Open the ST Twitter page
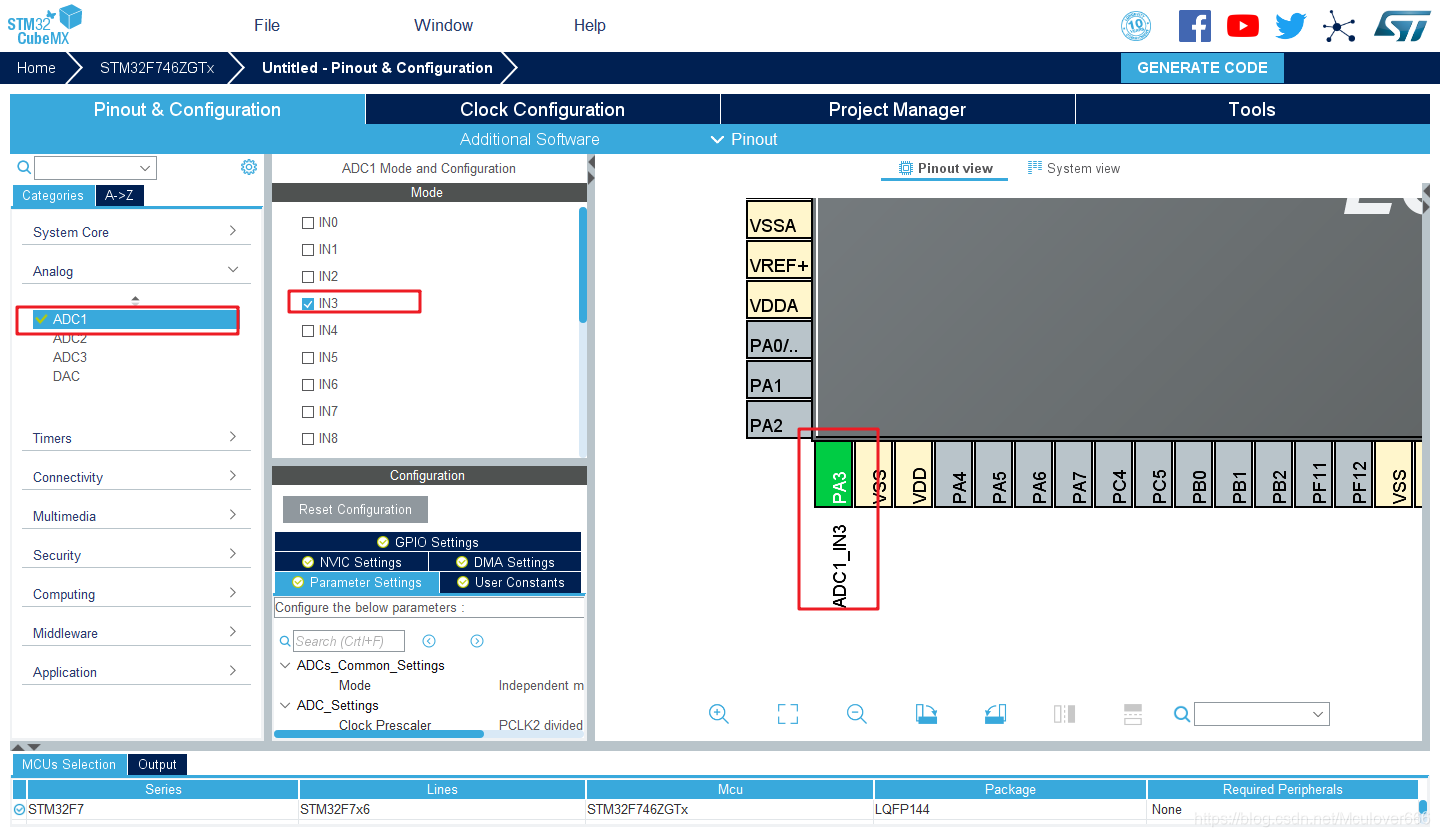The image size is (1440, 837). pos(1290,26)
